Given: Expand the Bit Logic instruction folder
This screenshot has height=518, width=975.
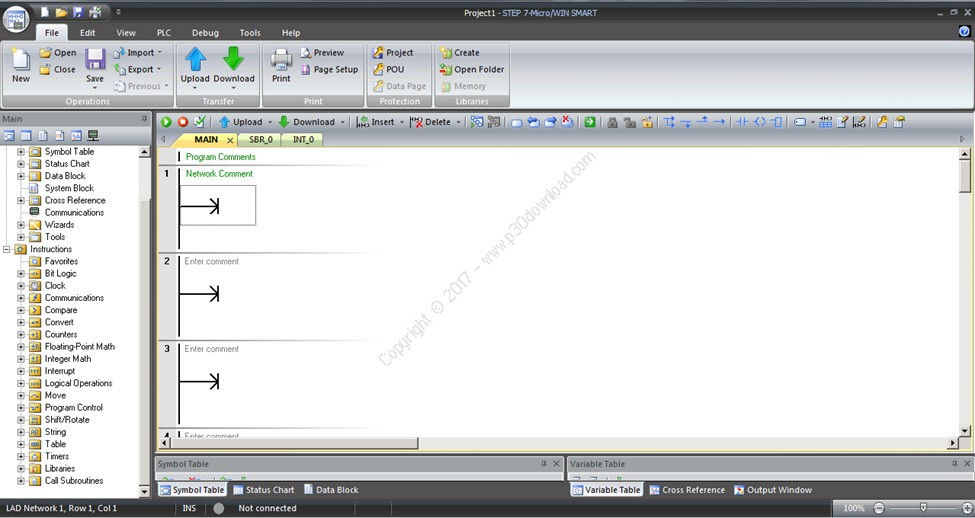Looking at the screenshot, I should pyautogui.click(x=21, y=274).
